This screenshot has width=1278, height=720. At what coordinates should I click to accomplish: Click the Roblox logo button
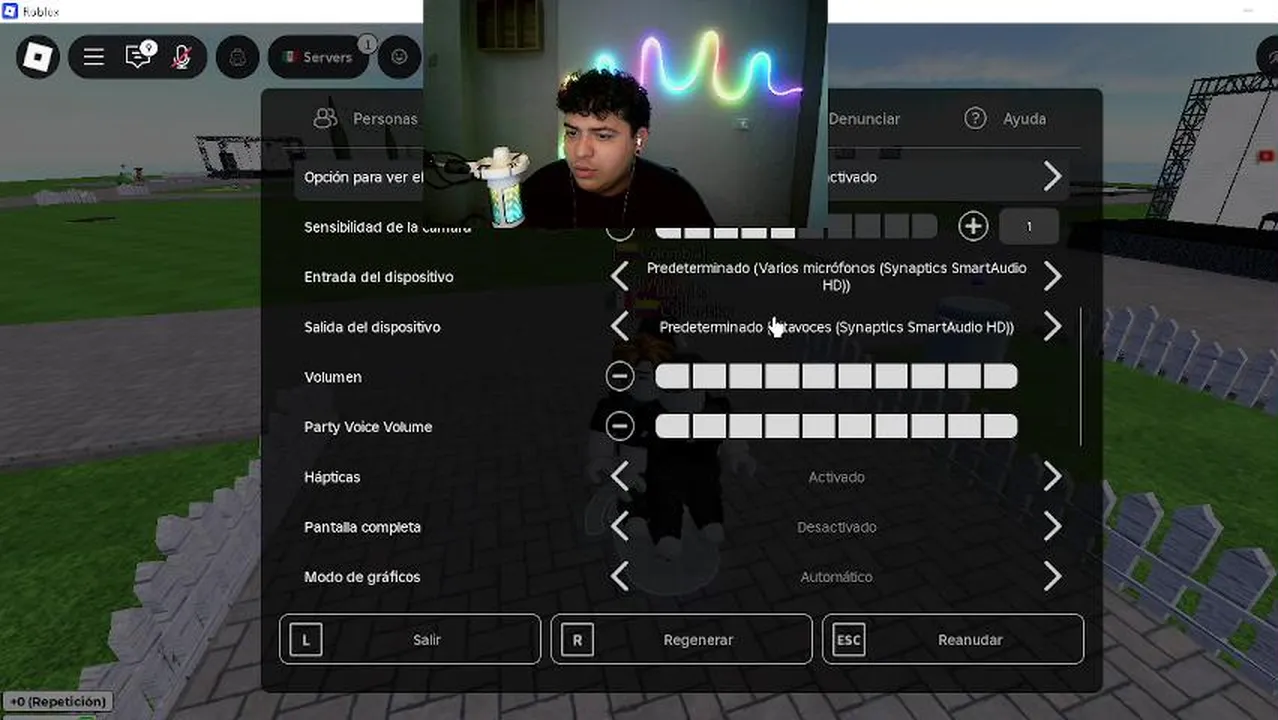coord(38,57)
